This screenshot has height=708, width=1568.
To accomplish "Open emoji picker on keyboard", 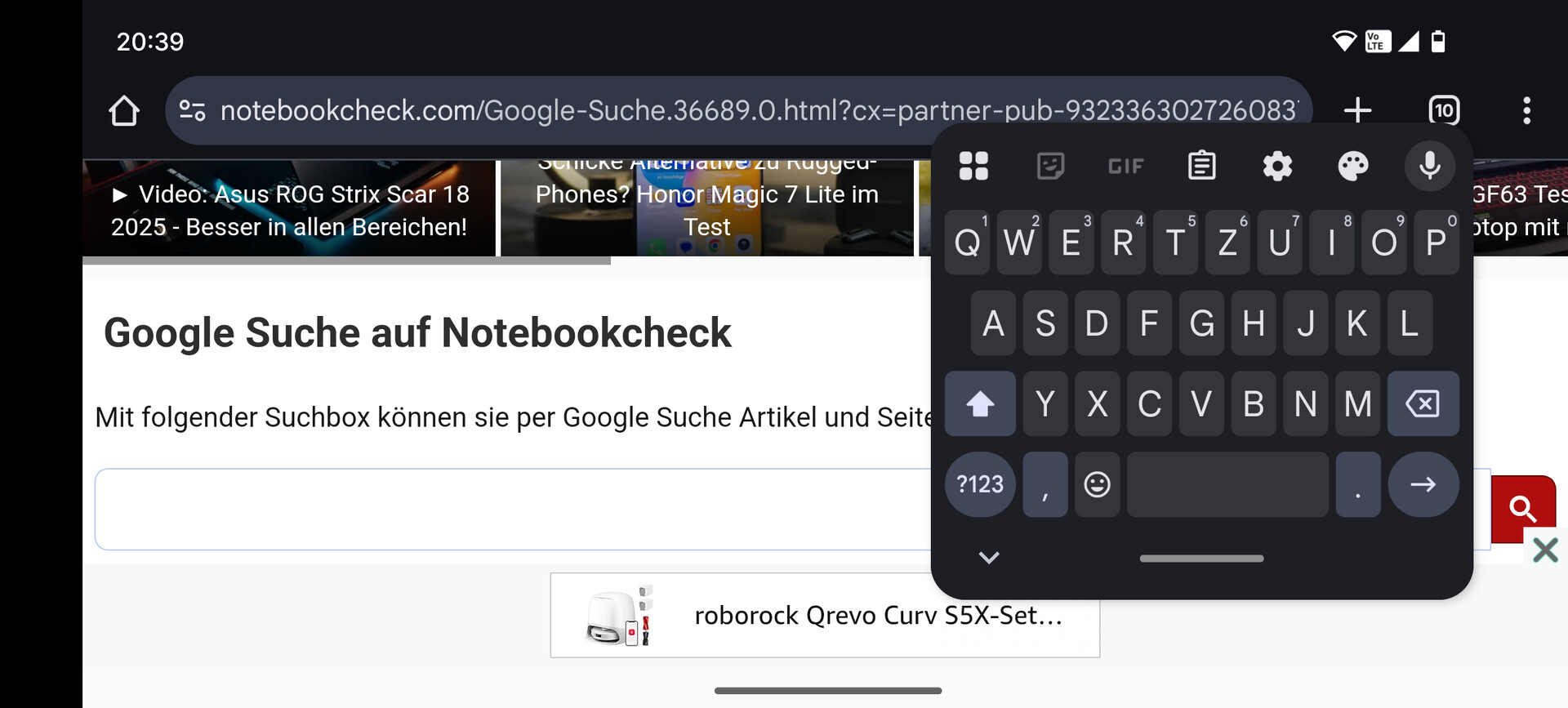I will coord(1097,484).
